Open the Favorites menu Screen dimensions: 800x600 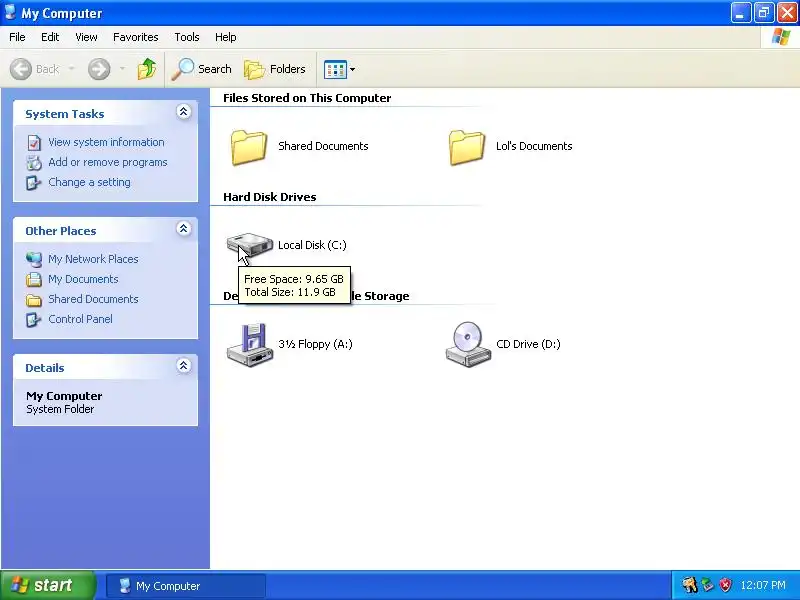[x=136, y=37]
